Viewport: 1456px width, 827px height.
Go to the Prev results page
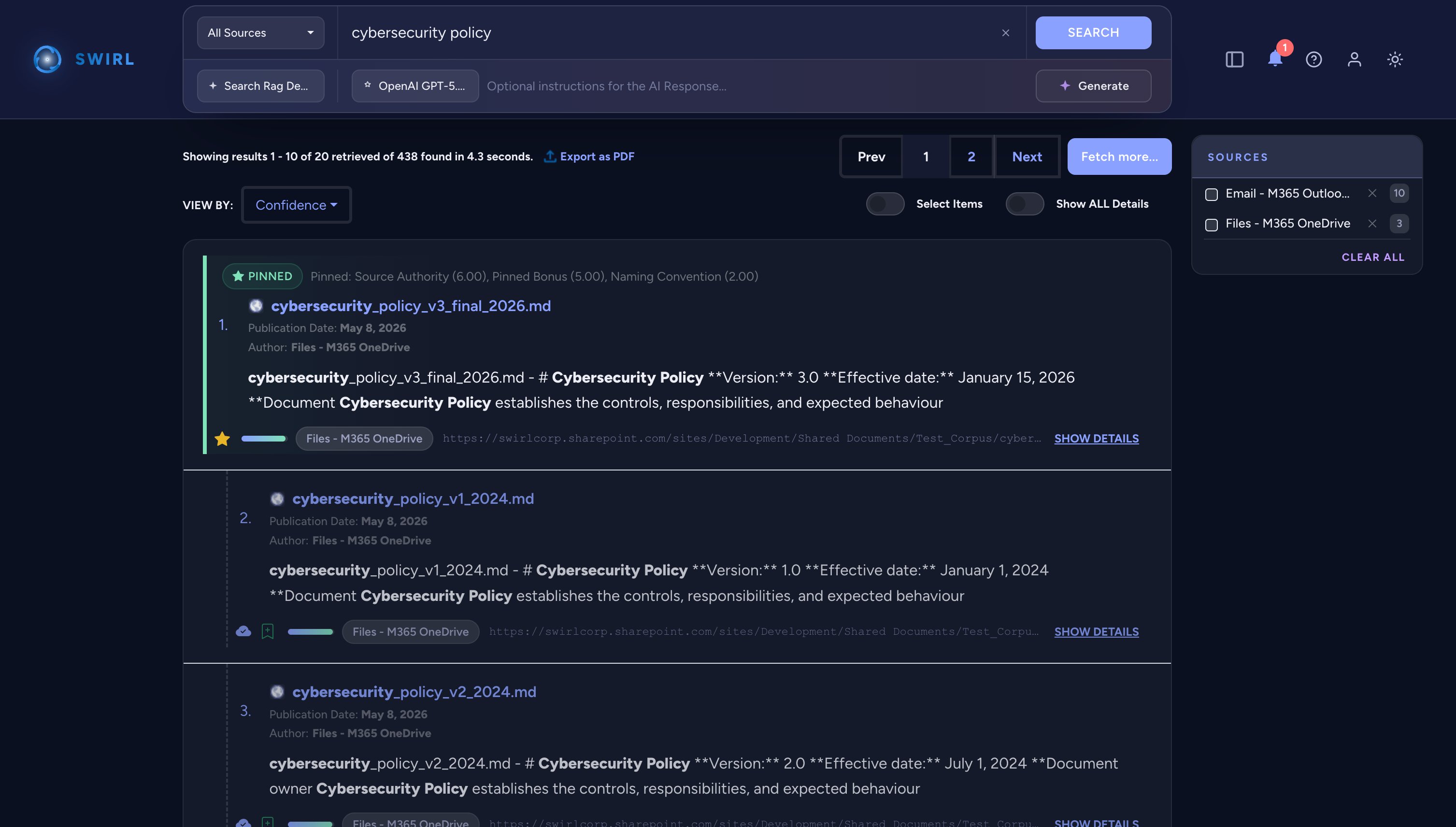(x=871, y=157)
